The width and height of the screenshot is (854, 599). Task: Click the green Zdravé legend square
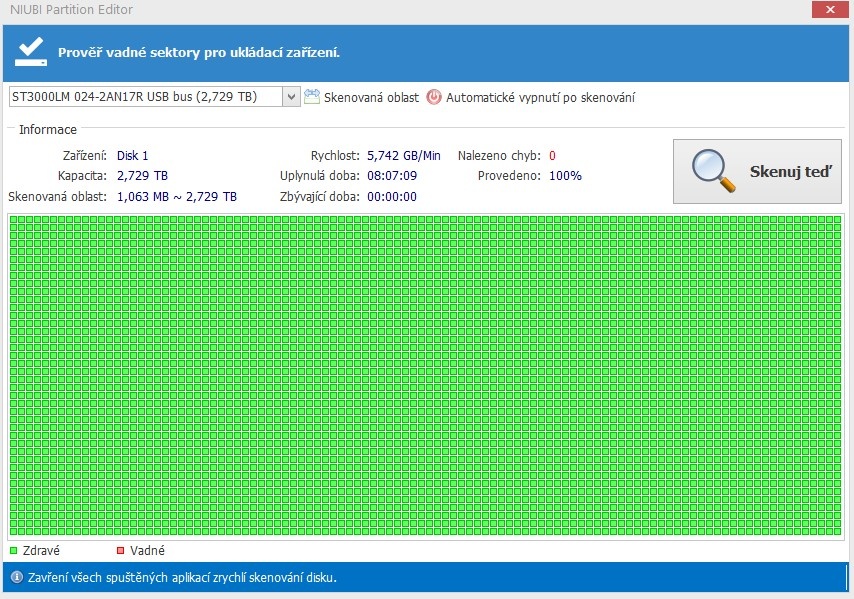coord(13,551)
